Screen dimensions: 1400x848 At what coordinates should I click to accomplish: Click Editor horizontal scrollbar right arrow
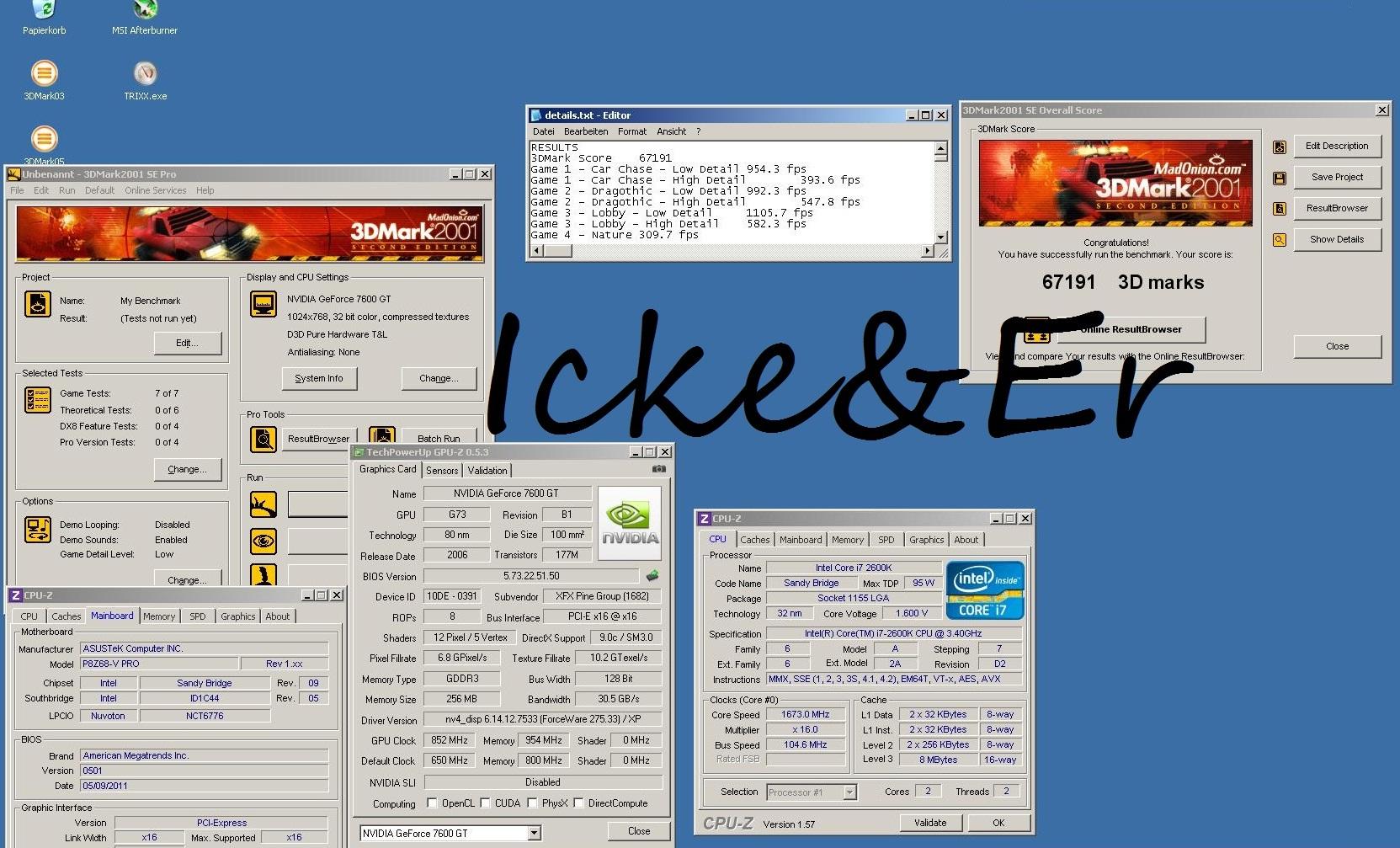point(928,251)
